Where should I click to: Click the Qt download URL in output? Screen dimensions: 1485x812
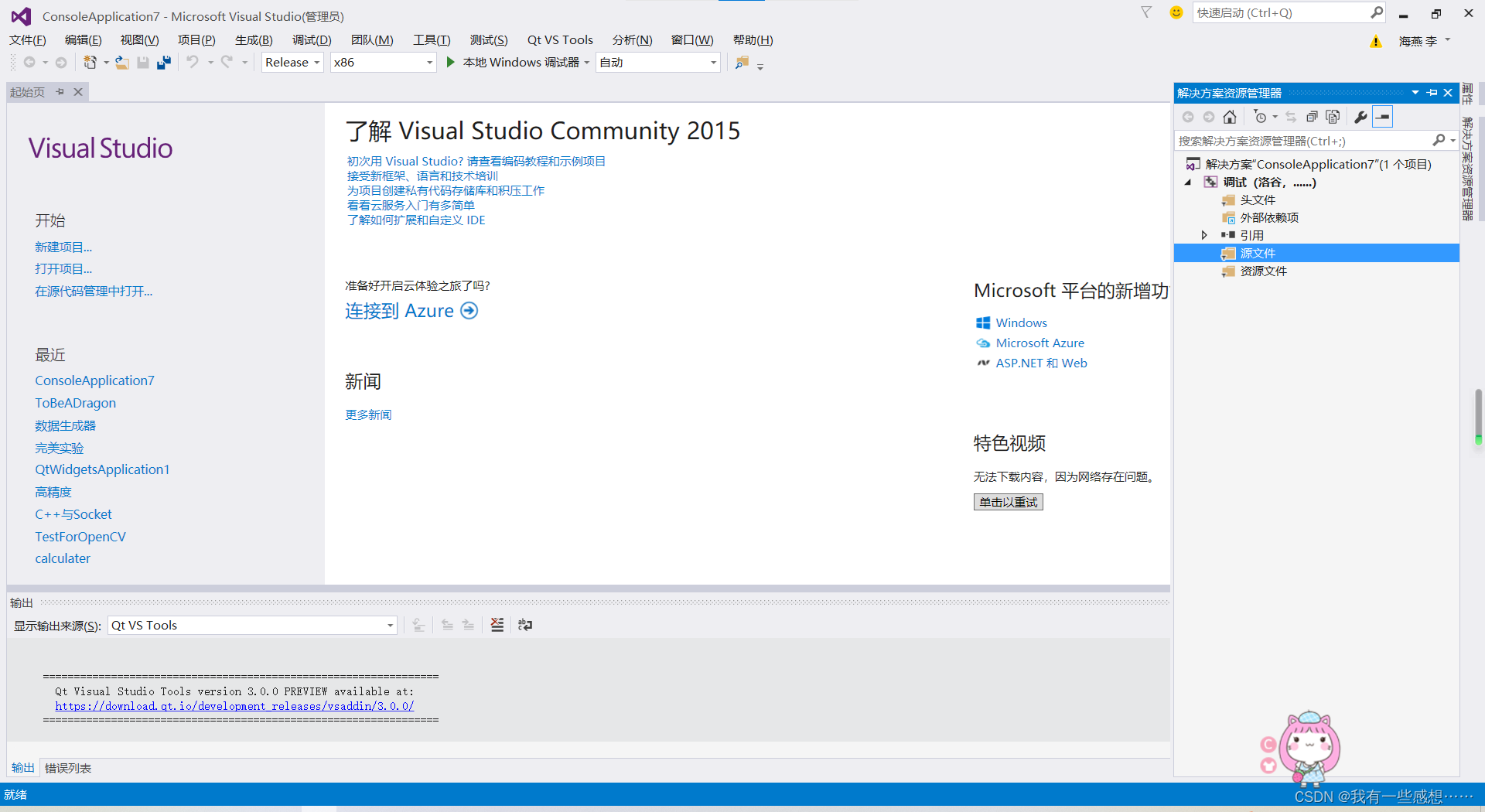(234, 706)
